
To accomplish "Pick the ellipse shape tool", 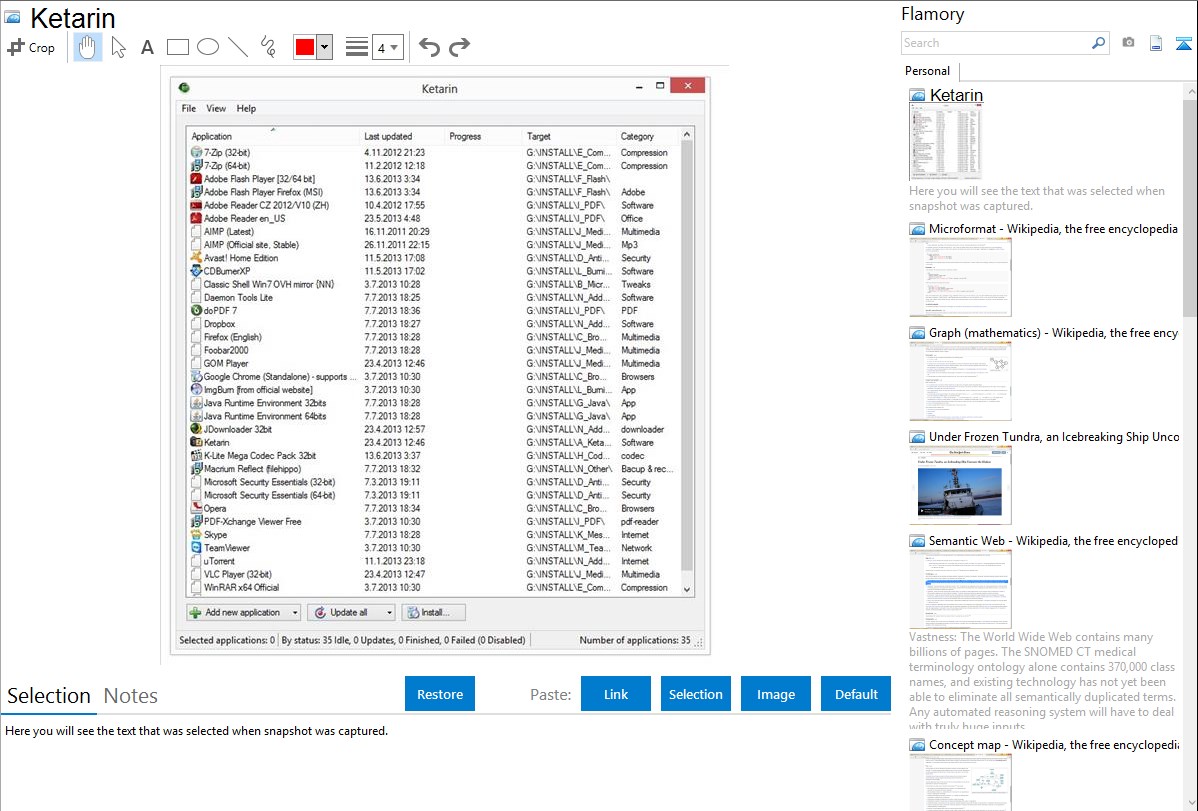I will (x=208, y=47).
